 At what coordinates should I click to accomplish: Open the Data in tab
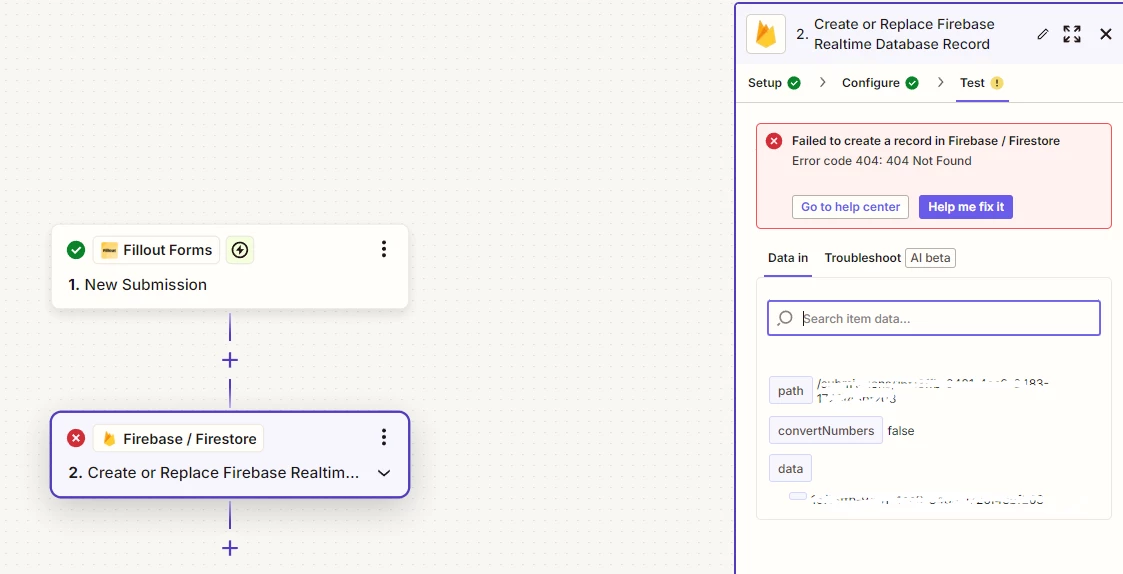(x=788, y=258)
